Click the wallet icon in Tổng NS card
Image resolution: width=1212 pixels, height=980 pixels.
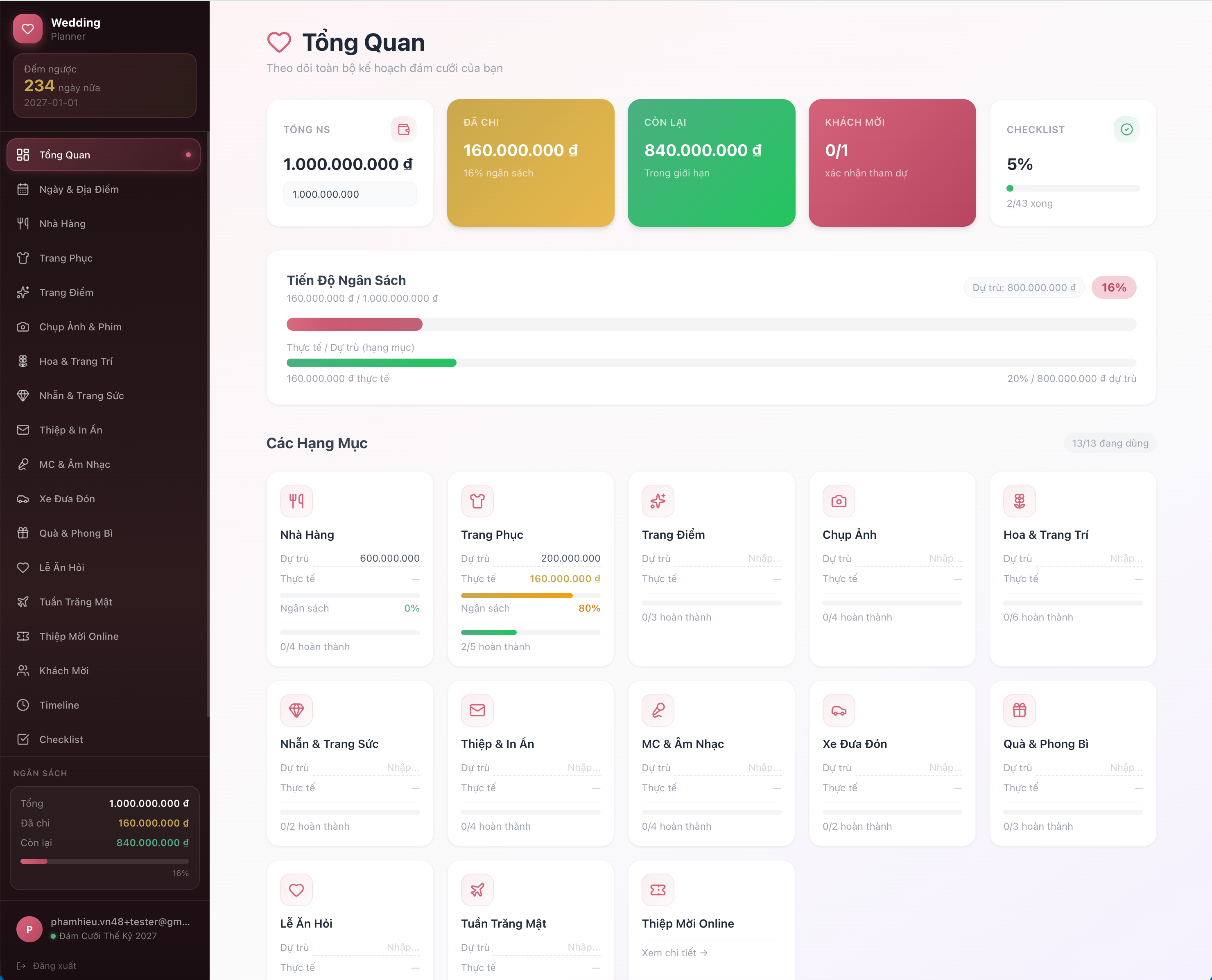(404, 129)
